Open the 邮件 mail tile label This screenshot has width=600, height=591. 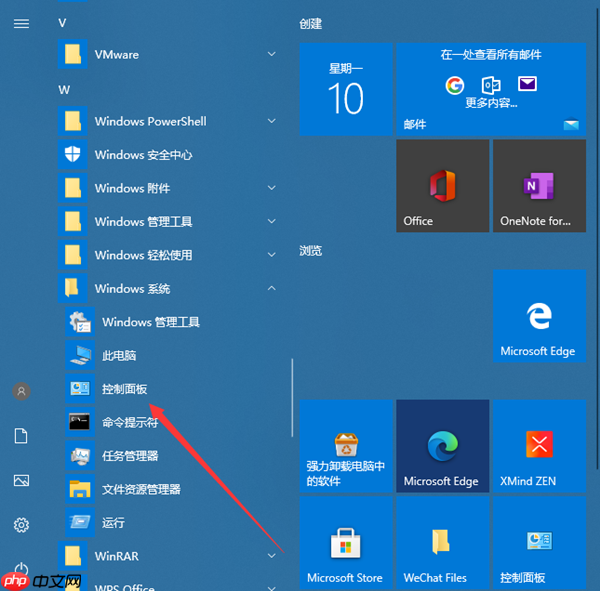(415, 124)
